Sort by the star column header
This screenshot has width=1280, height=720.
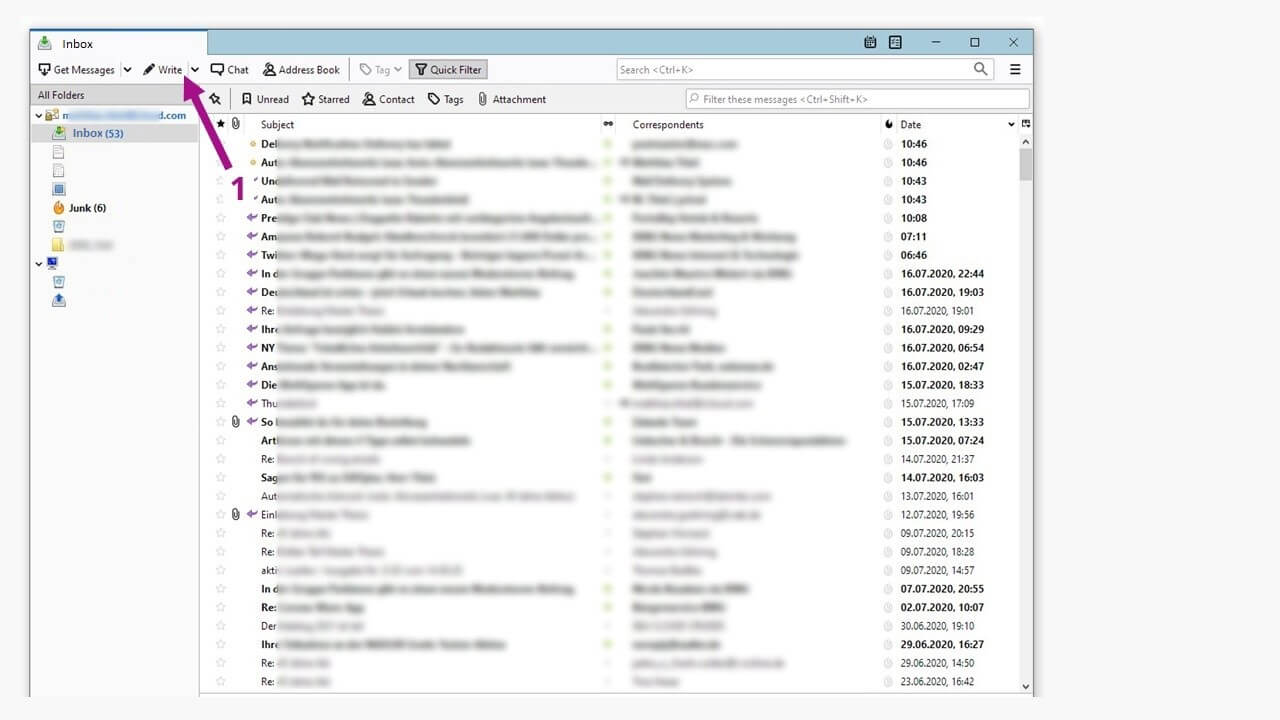click(x=221, y=124)
